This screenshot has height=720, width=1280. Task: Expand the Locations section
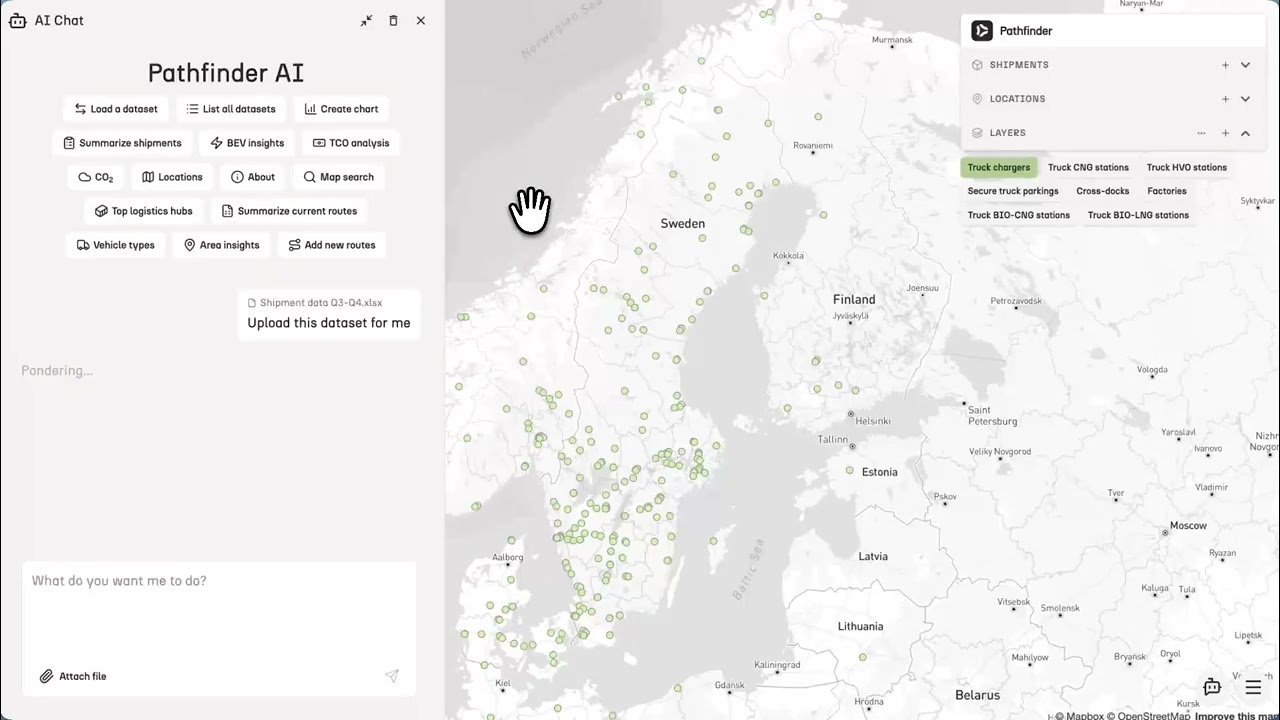(1245, 99)
